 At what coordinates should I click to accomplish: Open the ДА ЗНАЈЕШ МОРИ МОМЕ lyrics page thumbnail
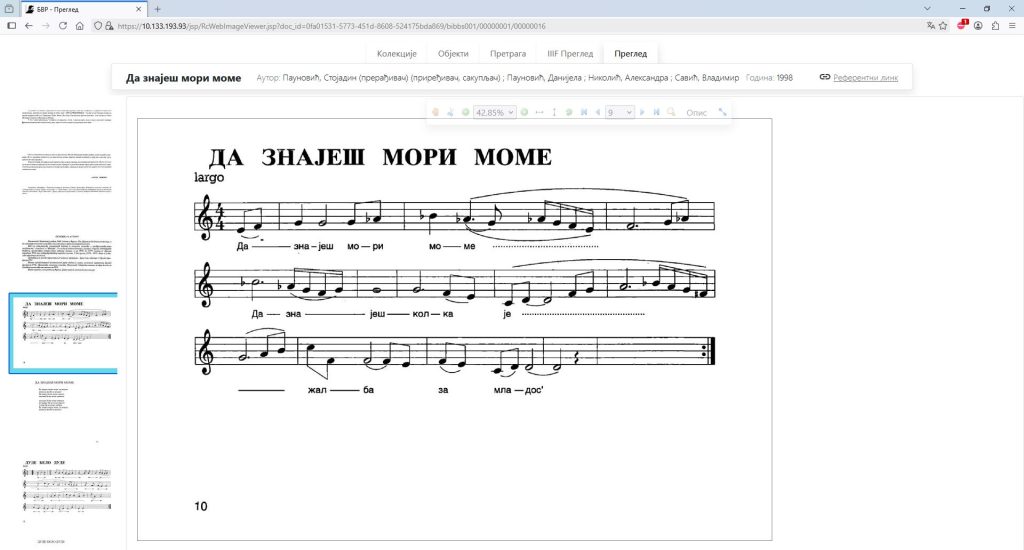pyautogui.click(x=63, y=412)
